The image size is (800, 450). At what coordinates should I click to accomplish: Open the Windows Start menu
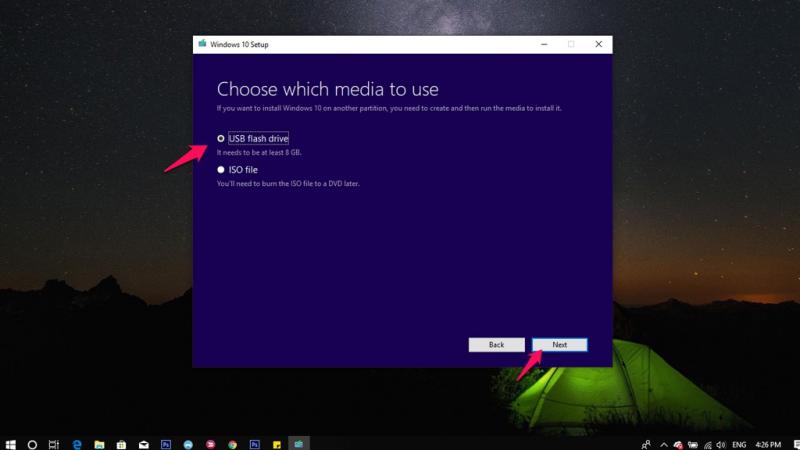coord(10,443)
